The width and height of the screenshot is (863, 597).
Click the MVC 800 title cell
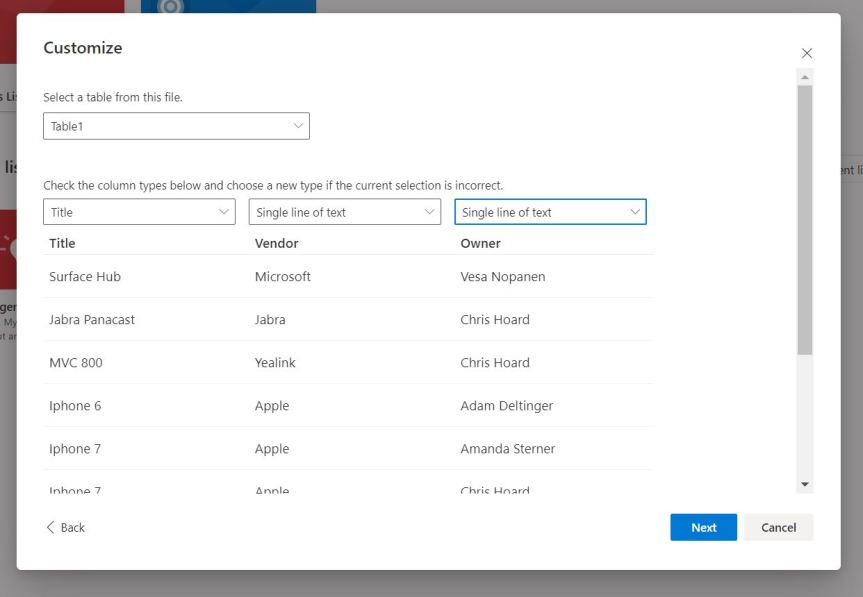click(x=76, y=363)
